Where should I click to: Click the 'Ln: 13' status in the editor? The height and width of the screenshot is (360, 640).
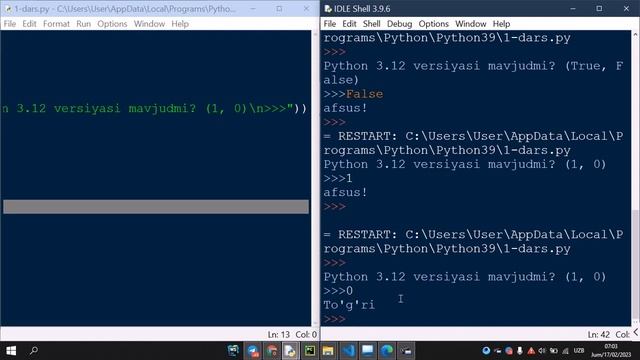click(279, 335)
